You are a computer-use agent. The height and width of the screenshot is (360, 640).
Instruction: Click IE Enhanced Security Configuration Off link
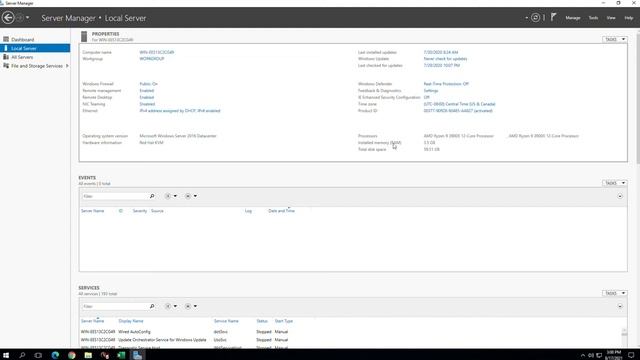426,97
